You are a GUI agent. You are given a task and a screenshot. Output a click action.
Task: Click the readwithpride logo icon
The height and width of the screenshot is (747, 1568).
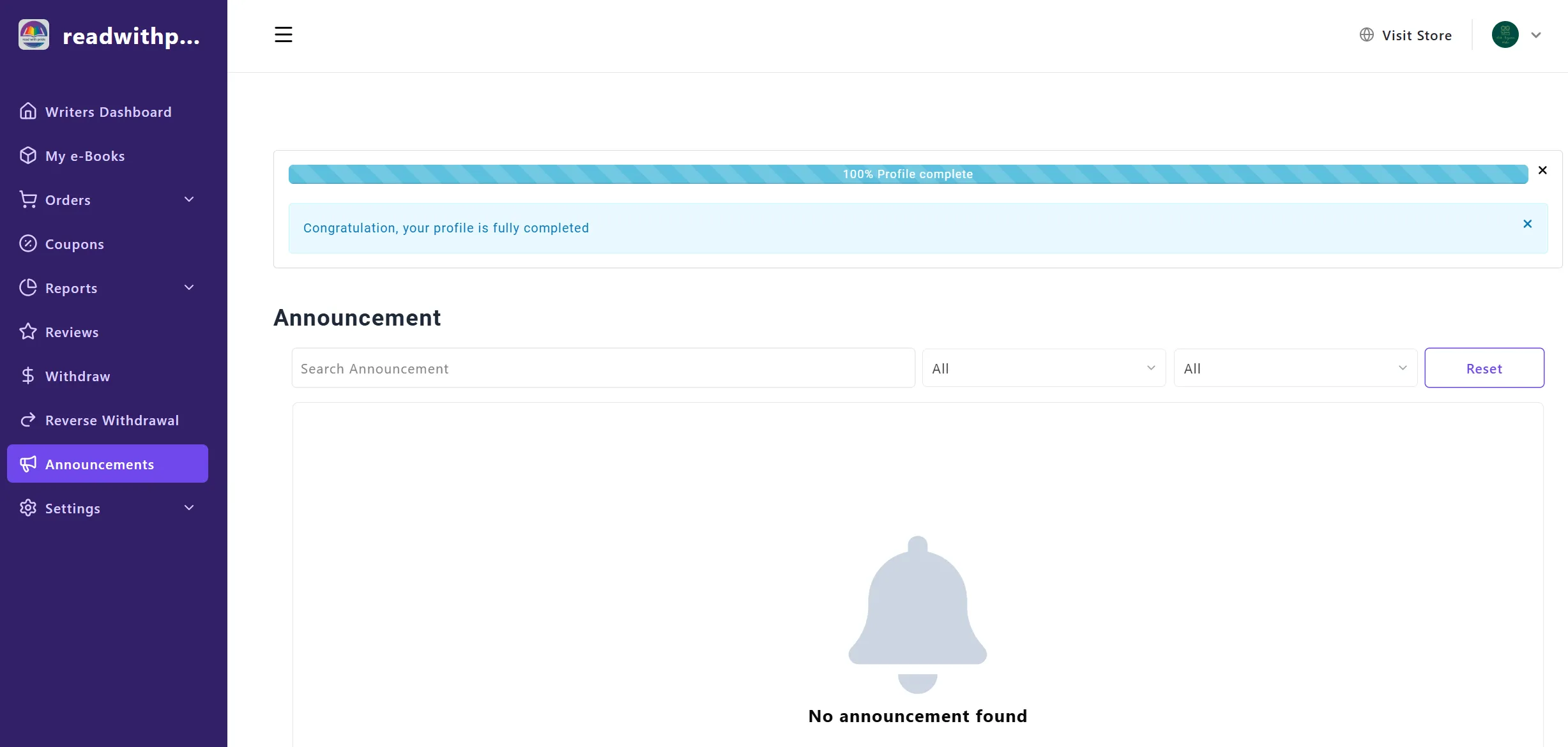pos(34,35)
